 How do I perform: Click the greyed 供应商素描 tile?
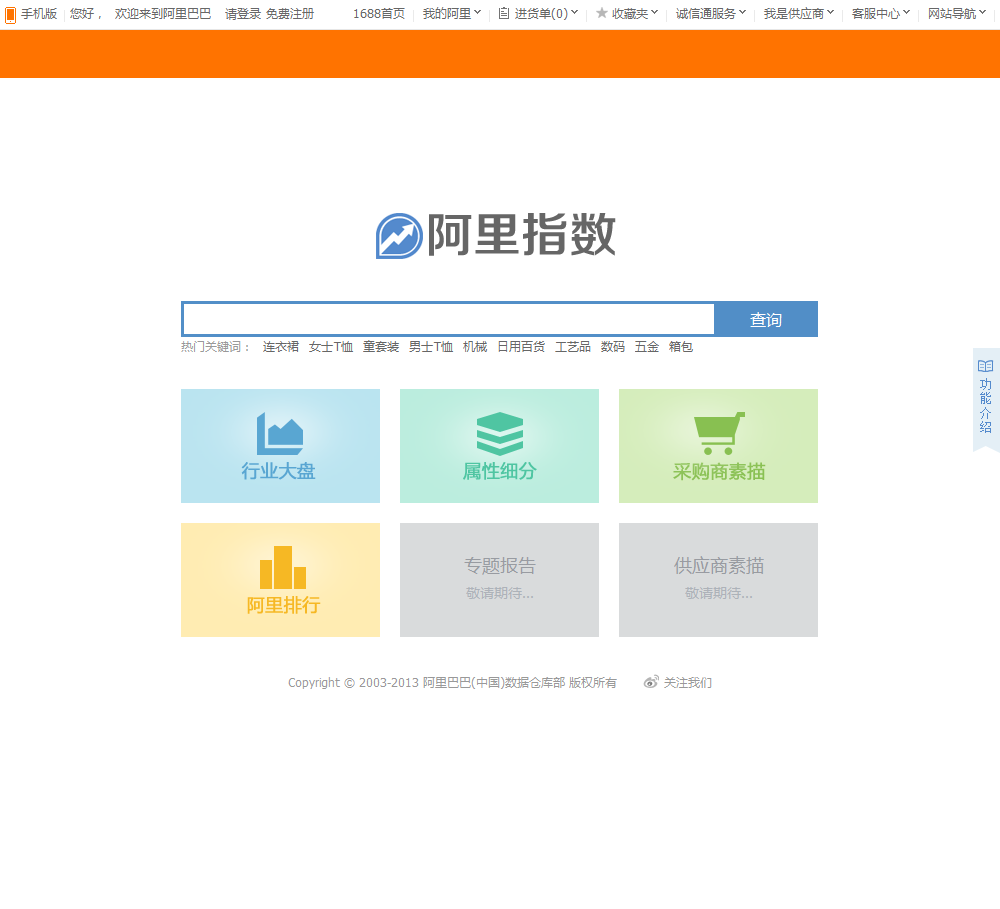pos(718,580)
